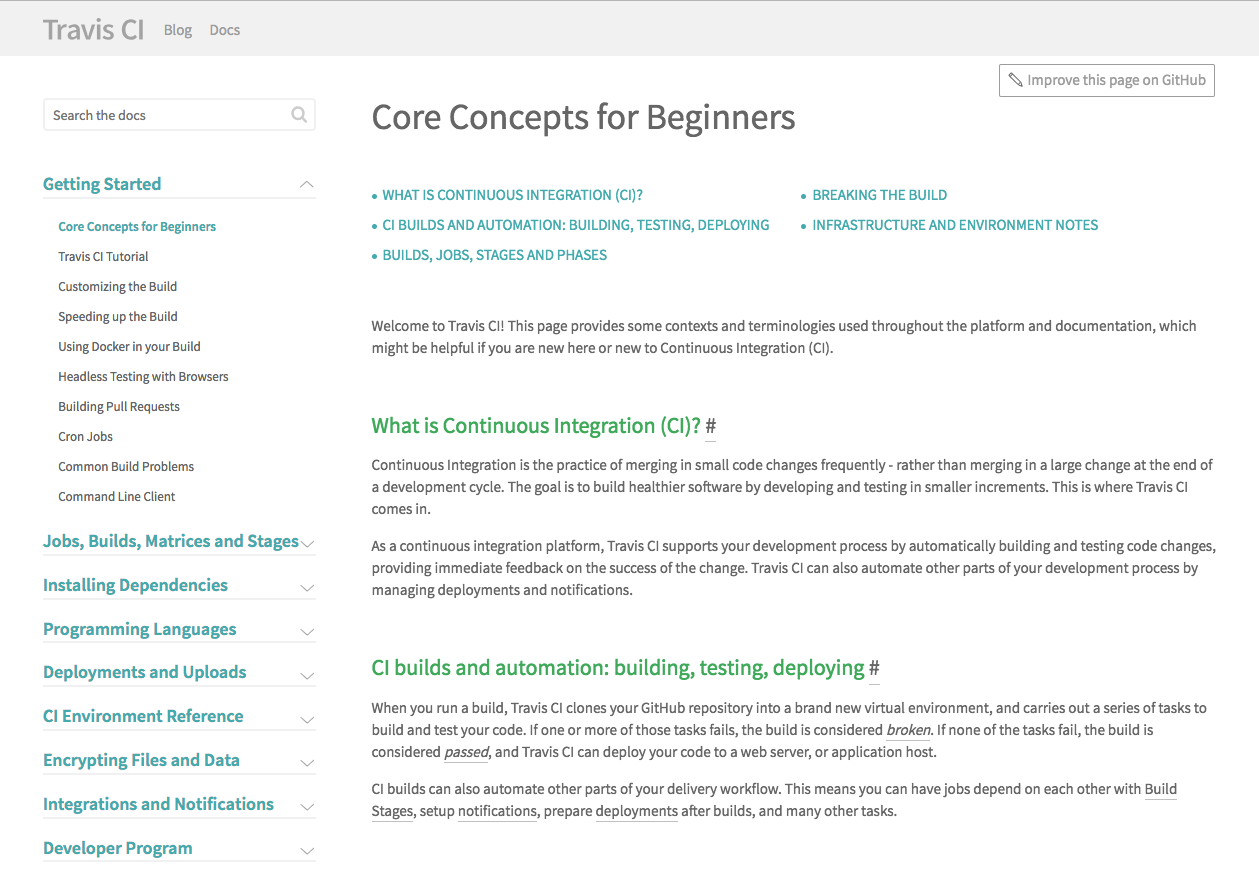Open the CI Environment Reference heading
This screenshot has width=1259, height=873.
(x=143, y=716)
